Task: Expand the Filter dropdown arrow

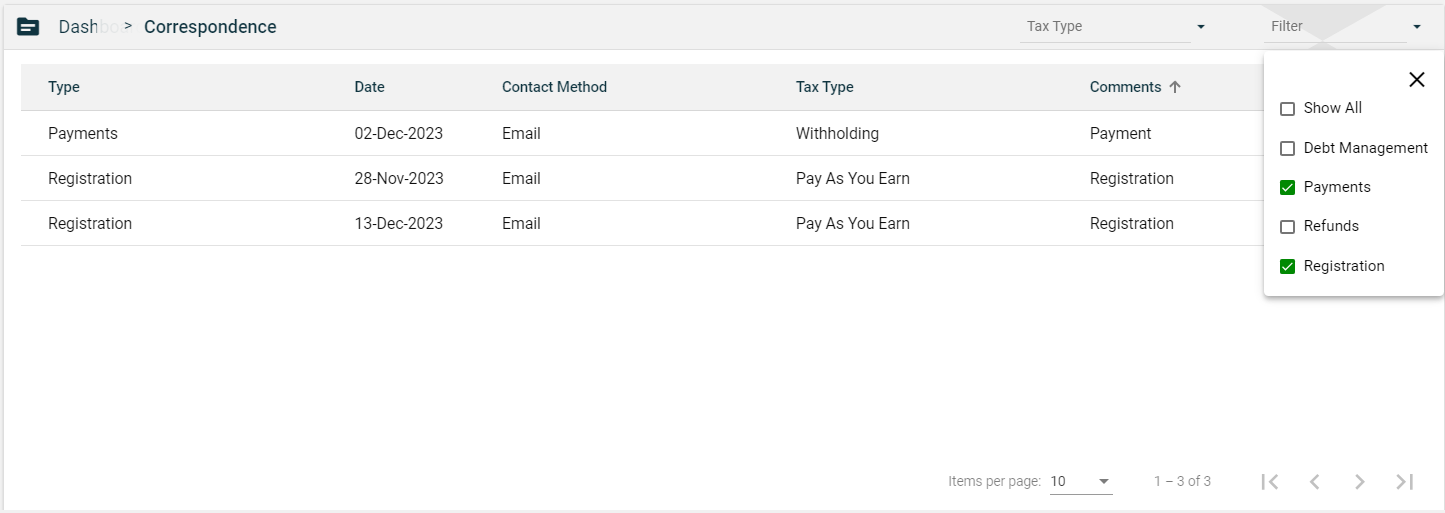Action: [1416, 27]
